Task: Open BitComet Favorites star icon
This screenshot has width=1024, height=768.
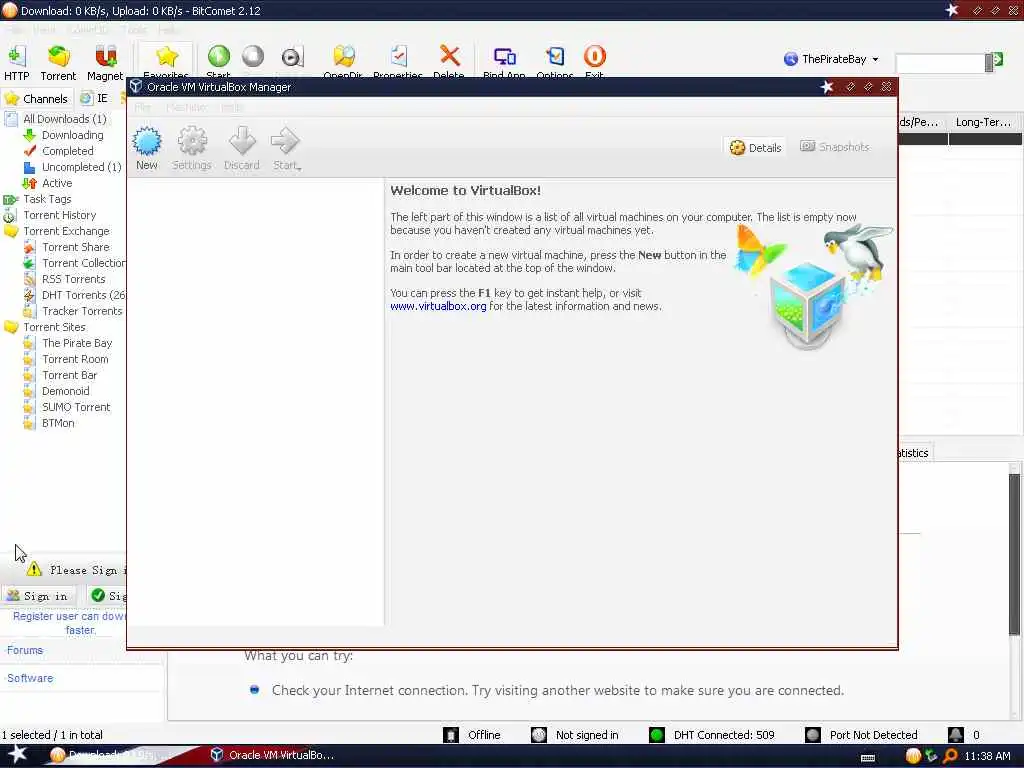Action: pos(167,57)
